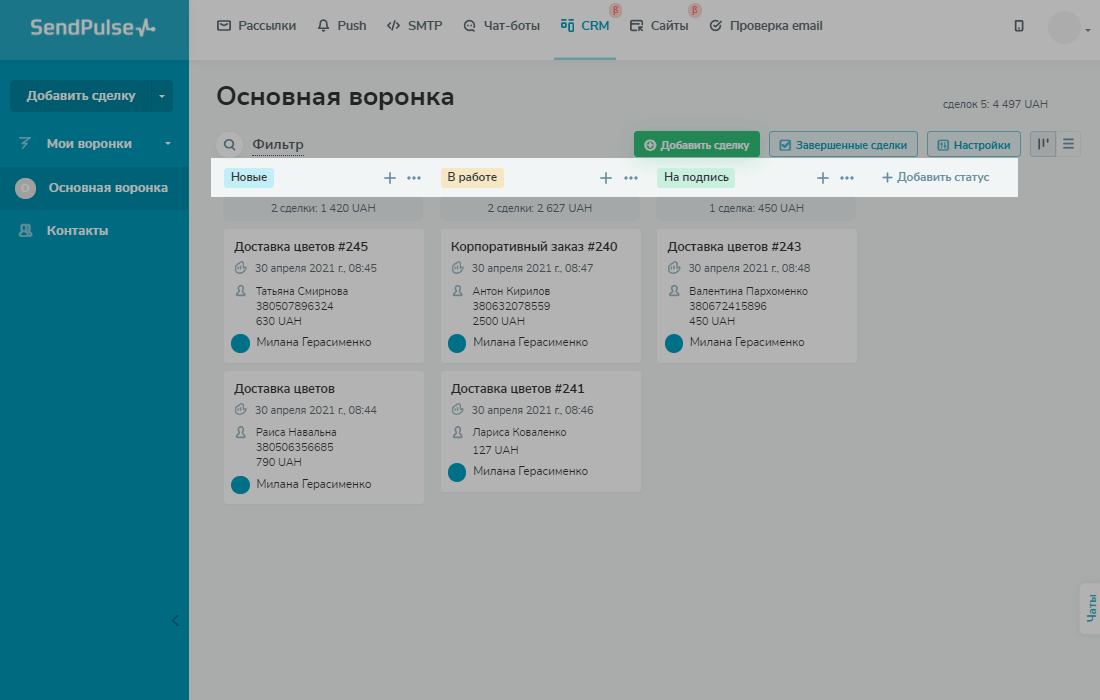Switch to kanban board view
Image resolution: width=1100 pixels, height=700 pixels.
pyautogui.click(x=1043, y=144)
